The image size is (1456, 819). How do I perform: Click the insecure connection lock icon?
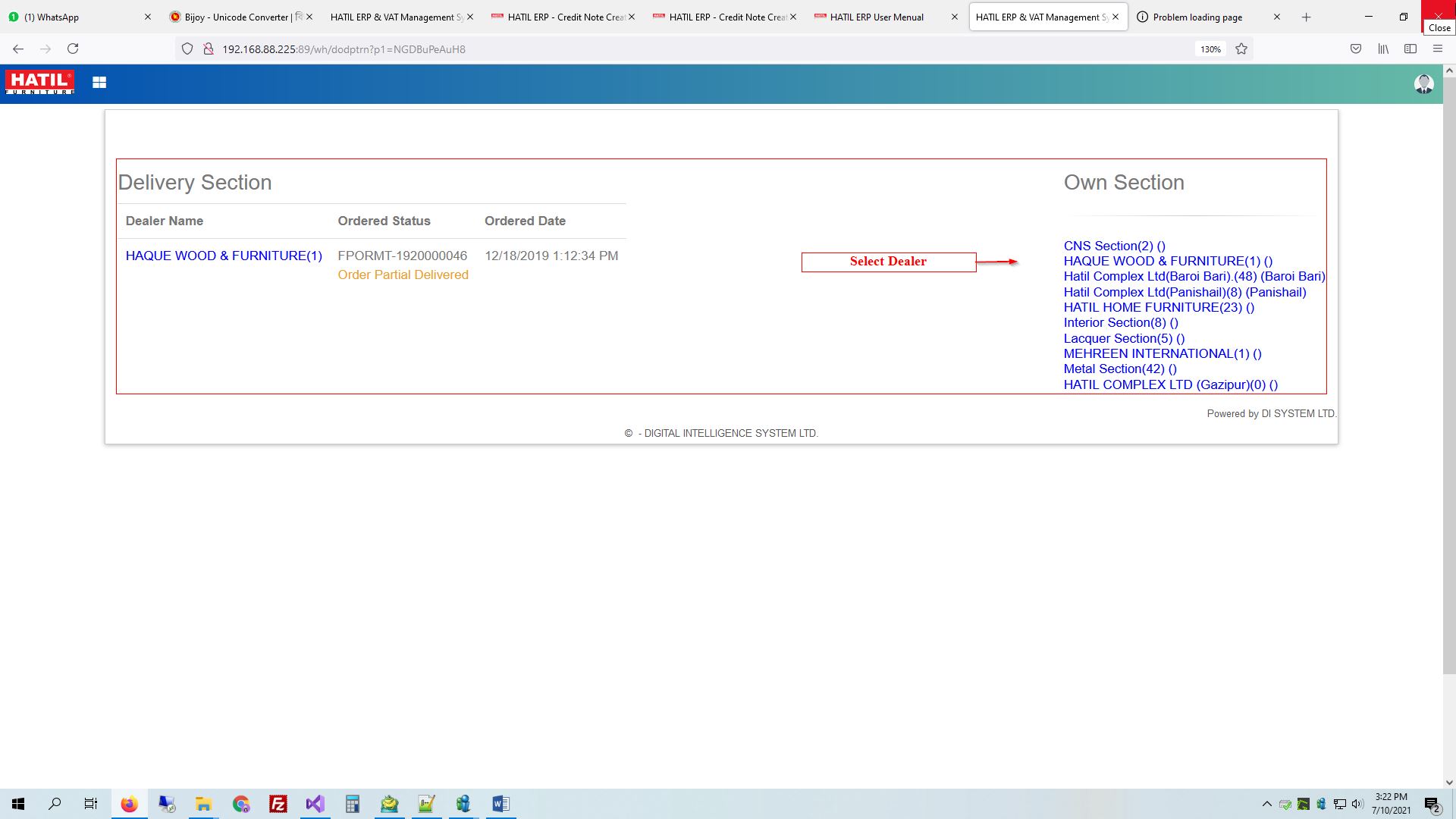[208, 49]
